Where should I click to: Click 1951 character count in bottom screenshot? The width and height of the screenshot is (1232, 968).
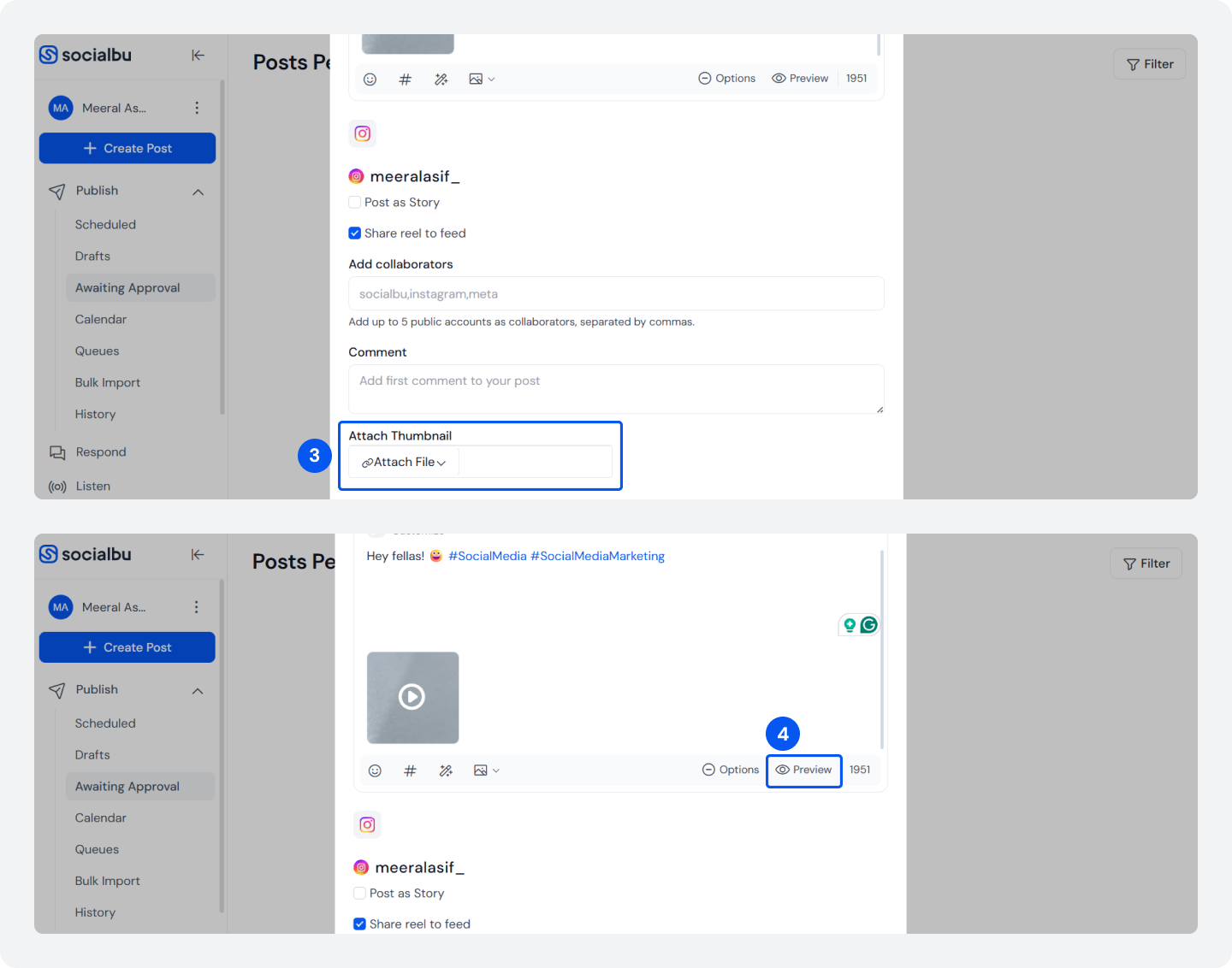[x=860, y=770]
